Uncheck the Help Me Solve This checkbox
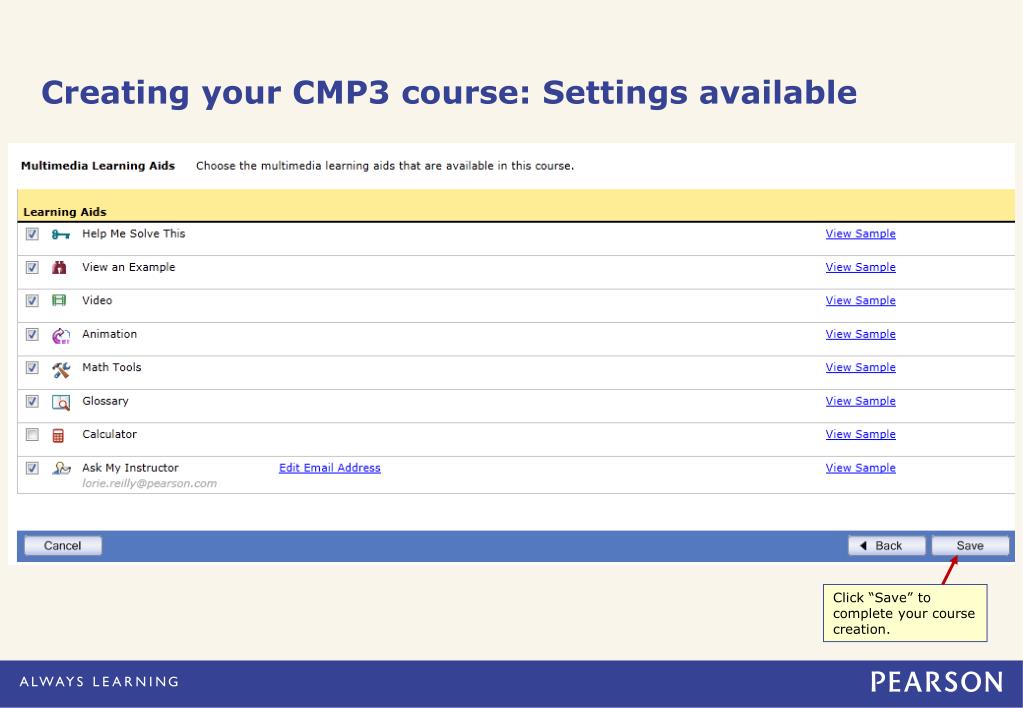Screen dimensions: 1023x708 (x=32, y=234)
